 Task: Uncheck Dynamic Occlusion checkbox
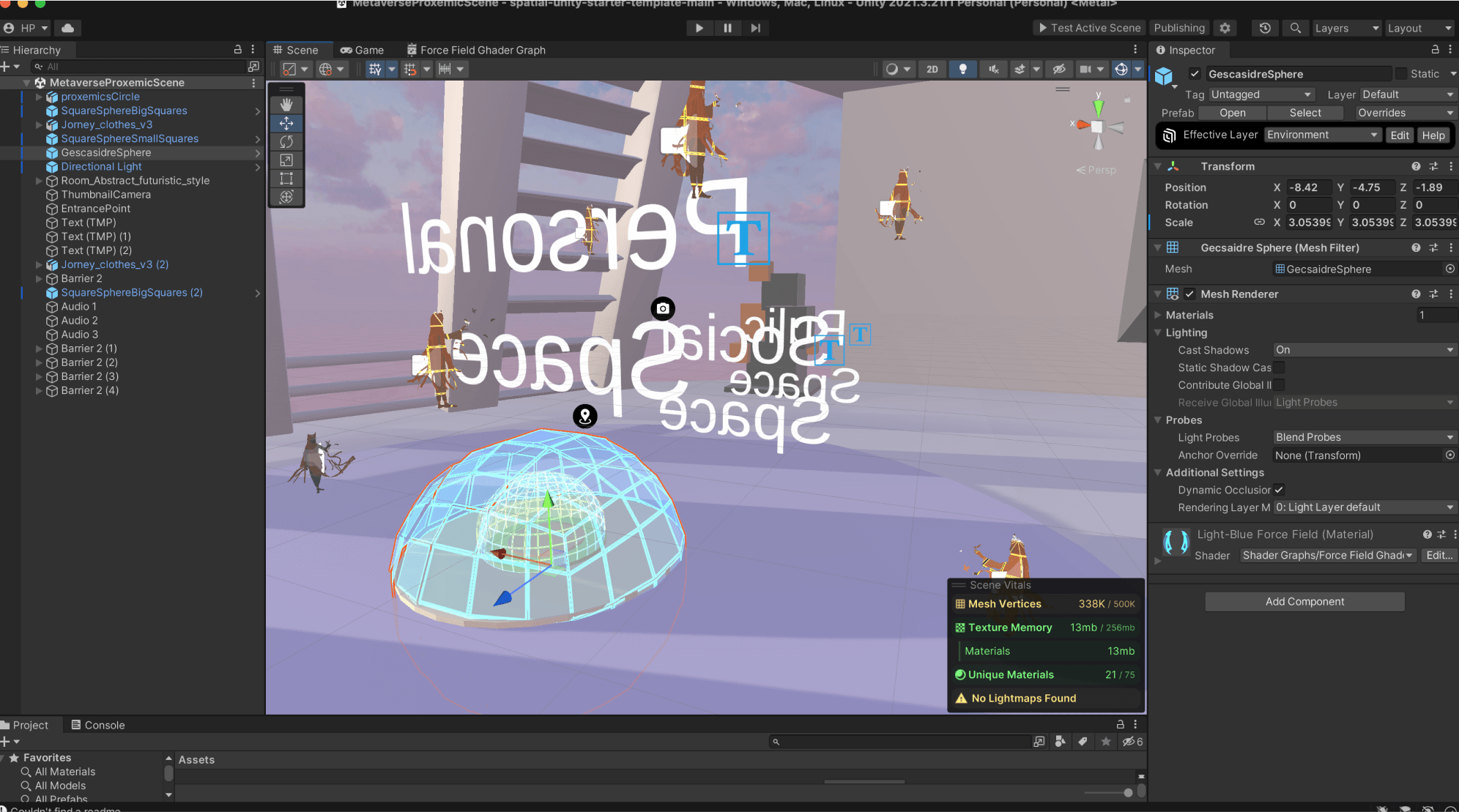click(1279, 490)
